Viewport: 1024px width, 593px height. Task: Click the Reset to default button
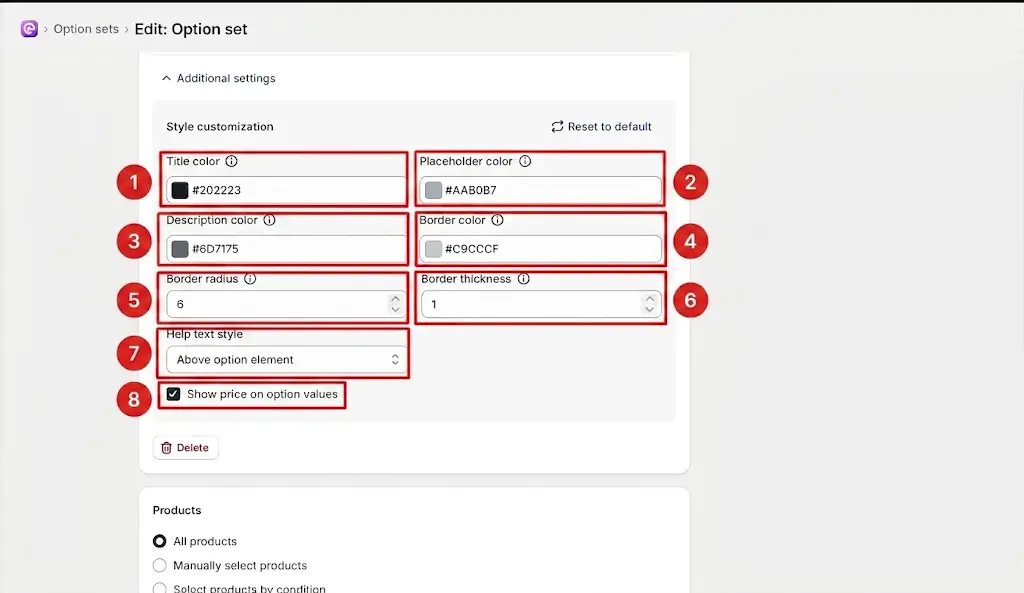(x=601, y=127)
